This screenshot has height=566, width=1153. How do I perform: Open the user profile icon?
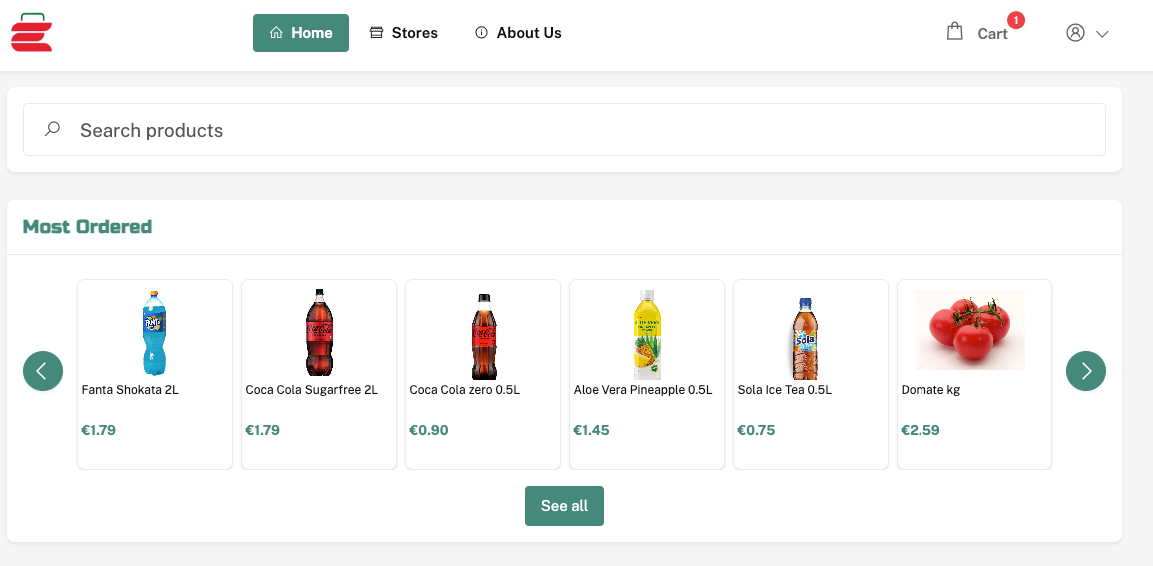1075,33
